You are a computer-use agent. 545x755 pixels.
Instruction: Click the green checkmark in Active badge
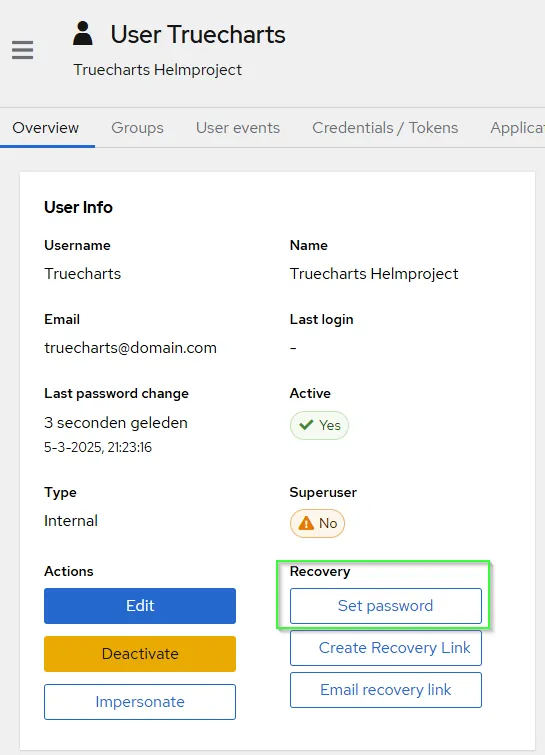tap(306, 425)
